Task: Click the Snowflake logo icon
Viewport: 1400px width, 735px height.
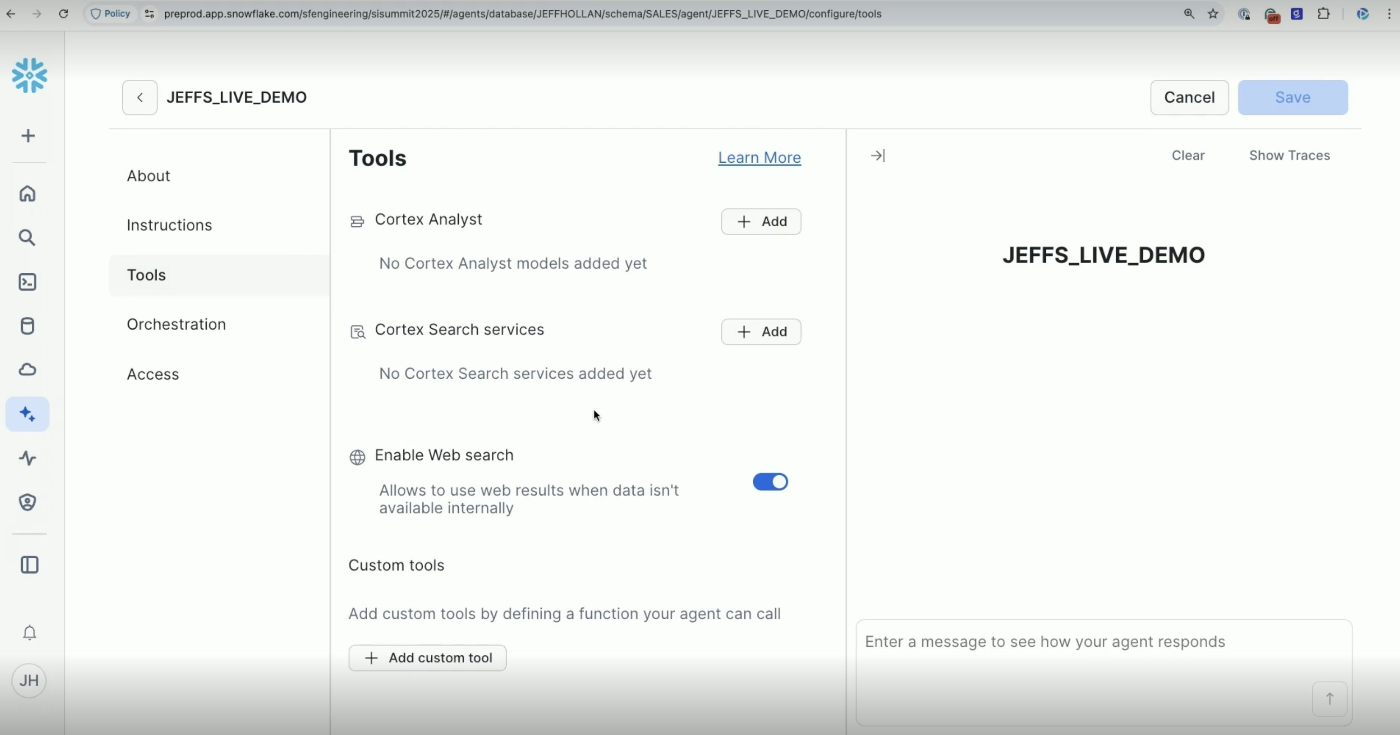Action: [29, 76]
